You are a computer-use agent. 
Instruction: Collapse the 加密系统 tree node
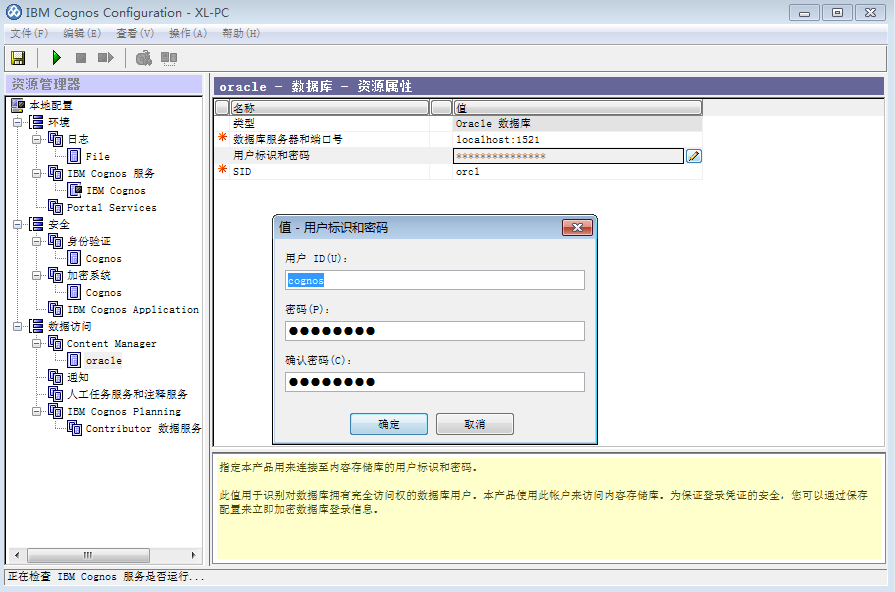pyautogui.click(x=37, y=276)
